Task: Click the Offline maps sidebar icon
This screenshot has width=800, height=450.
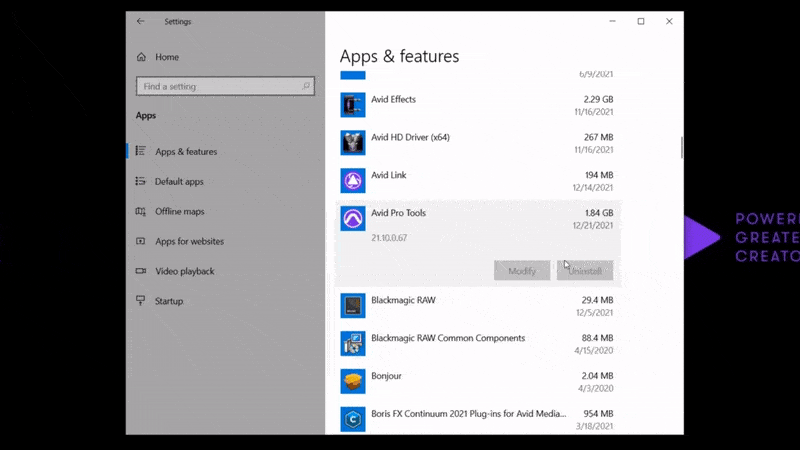Action: pos(140,211)
